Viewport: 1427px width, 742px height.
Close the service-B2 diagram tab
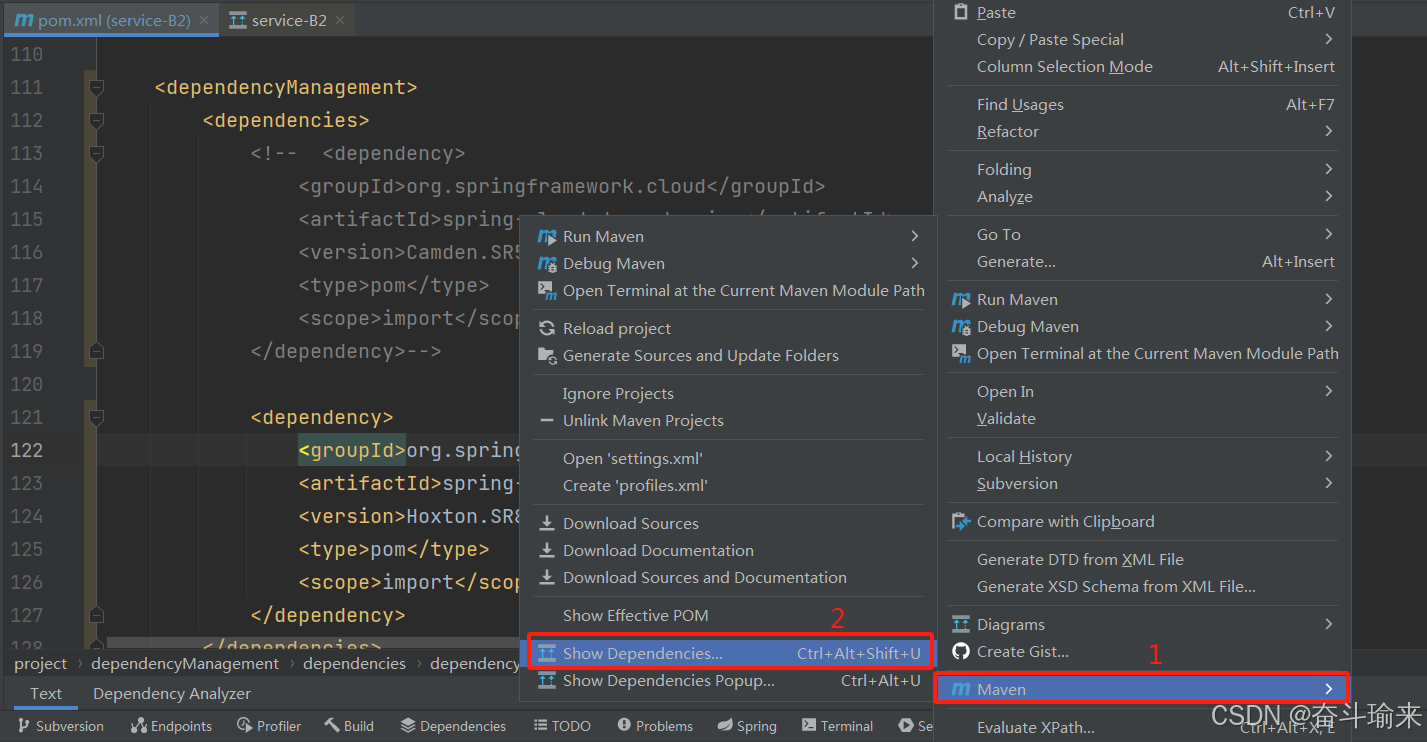[342, 20]
